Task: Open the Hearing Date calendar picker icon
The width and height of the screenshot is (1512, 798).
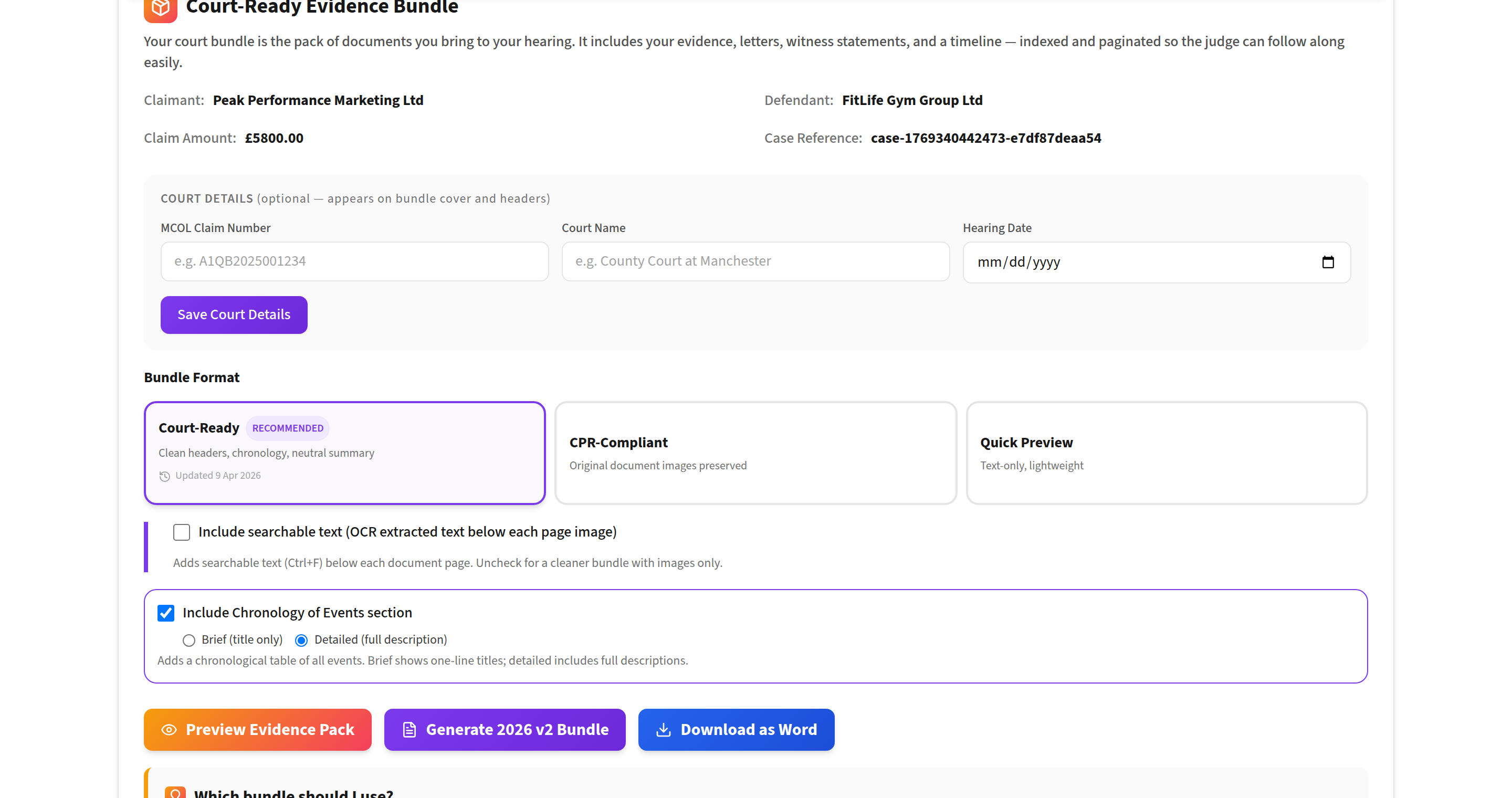Action: 1328,262
